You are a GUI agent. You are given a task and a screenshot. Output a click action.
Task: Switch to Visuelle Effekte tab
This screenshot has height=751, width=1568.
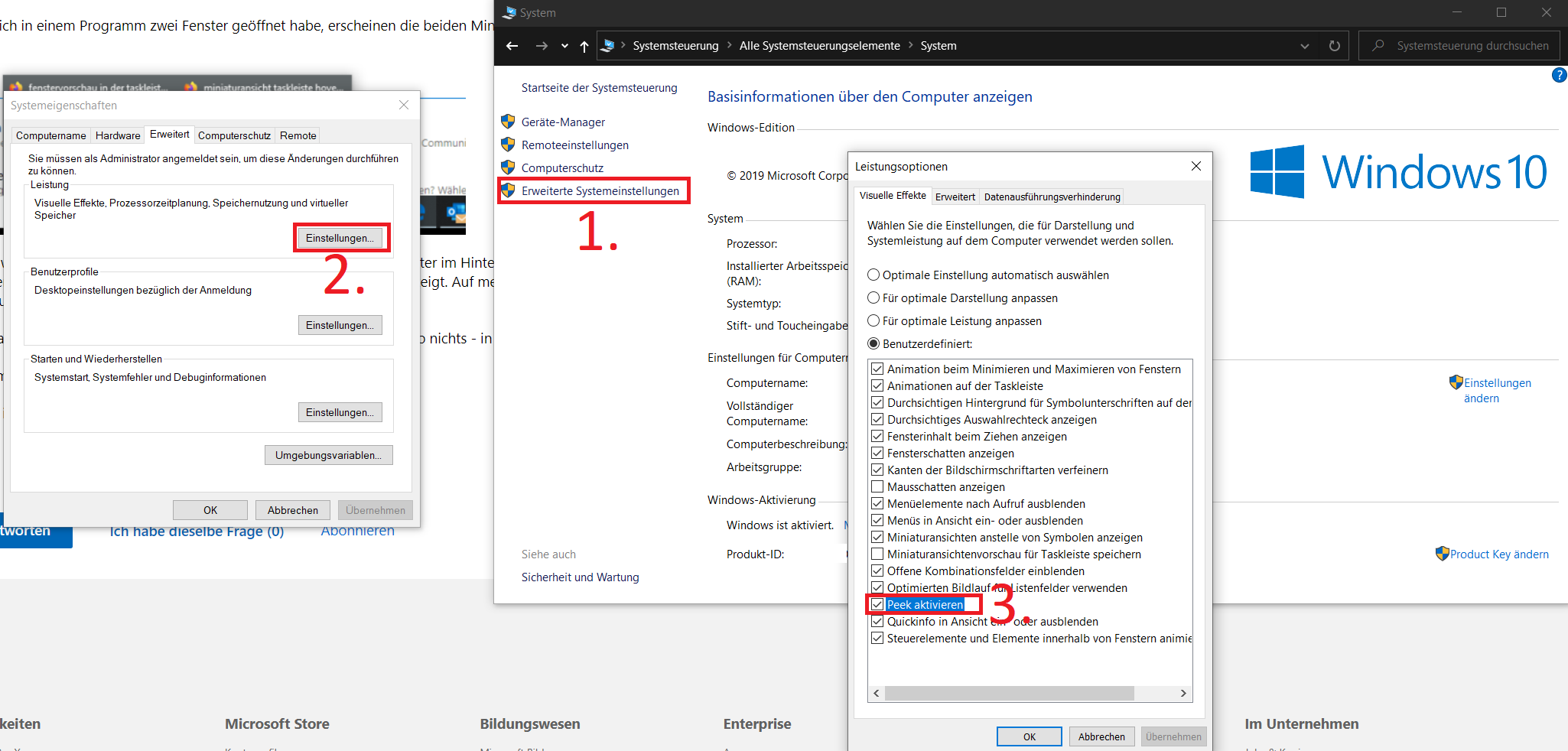(893, 196)
